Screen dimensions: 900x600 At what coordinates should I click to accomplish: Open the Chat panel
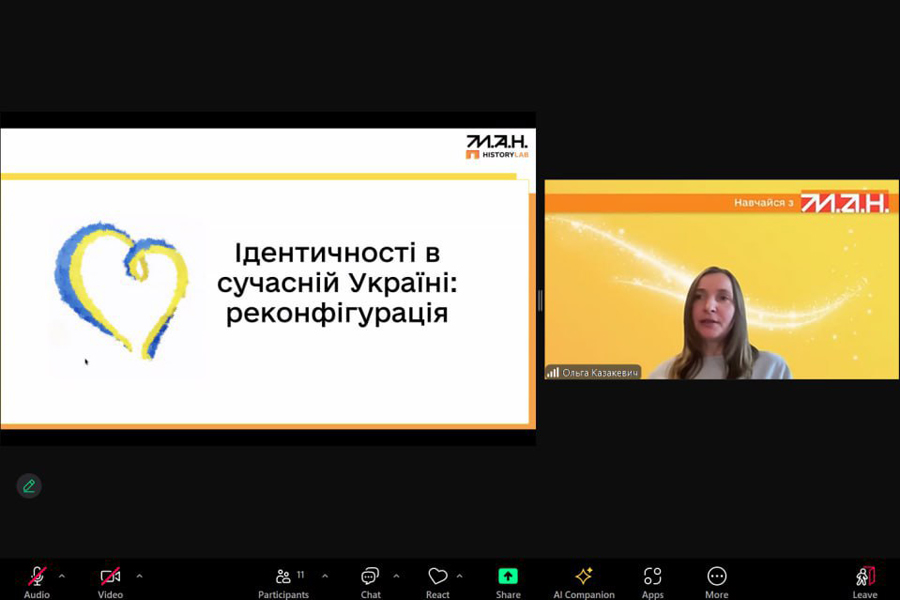click(x=370, y=582)
